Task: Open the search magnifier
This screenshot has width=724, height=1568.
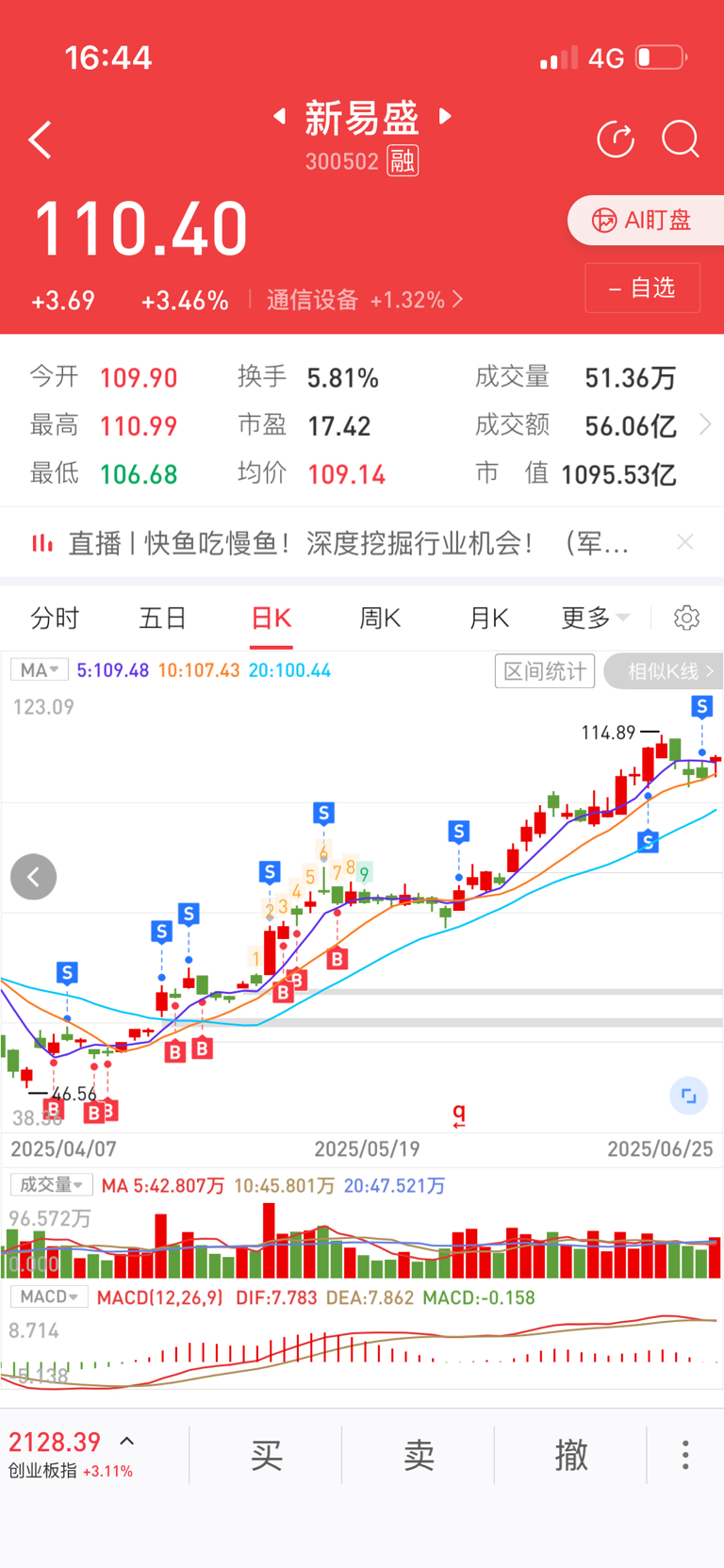Action: (681, 140)
